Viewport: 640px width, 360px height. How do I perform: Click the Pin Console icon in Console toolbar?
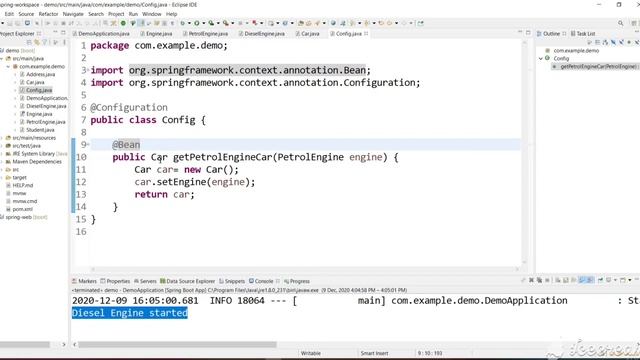(x=600, y=280)
